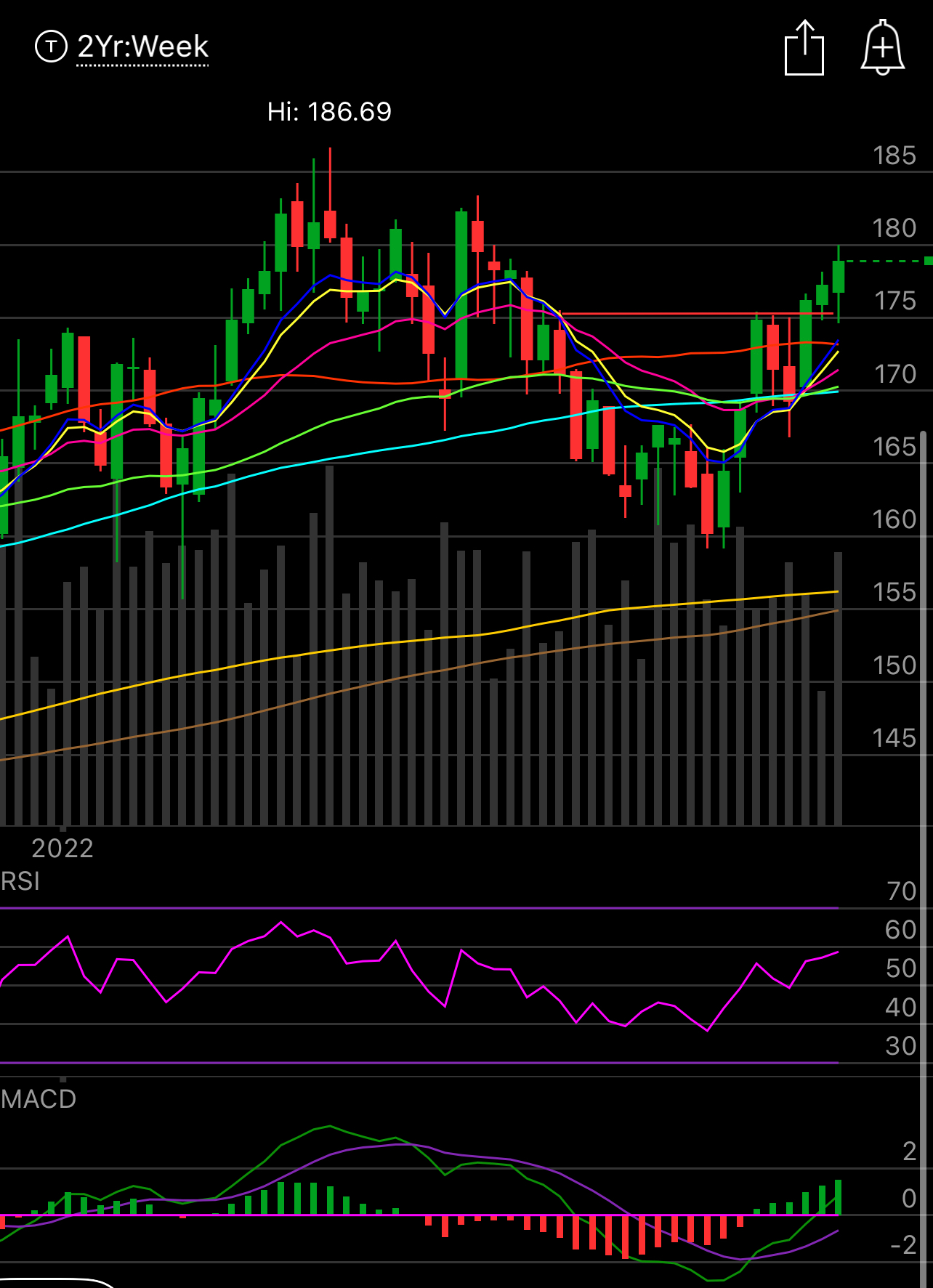
Task: Tap the green current price marker
Action: [928, 261]
